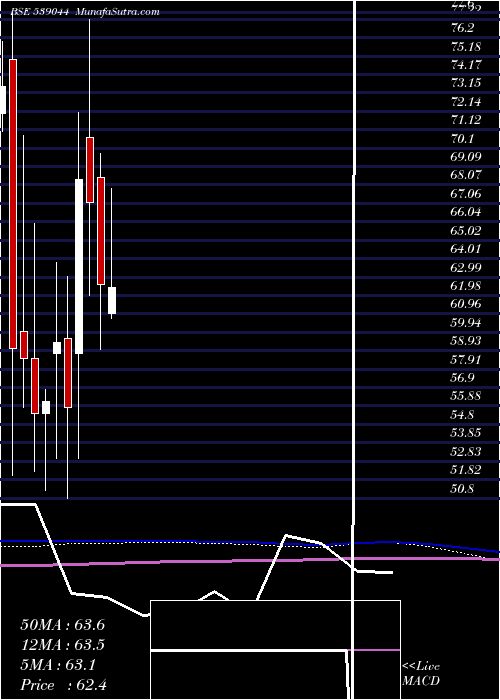Select the 62.99 price axis label

point(467,267)
